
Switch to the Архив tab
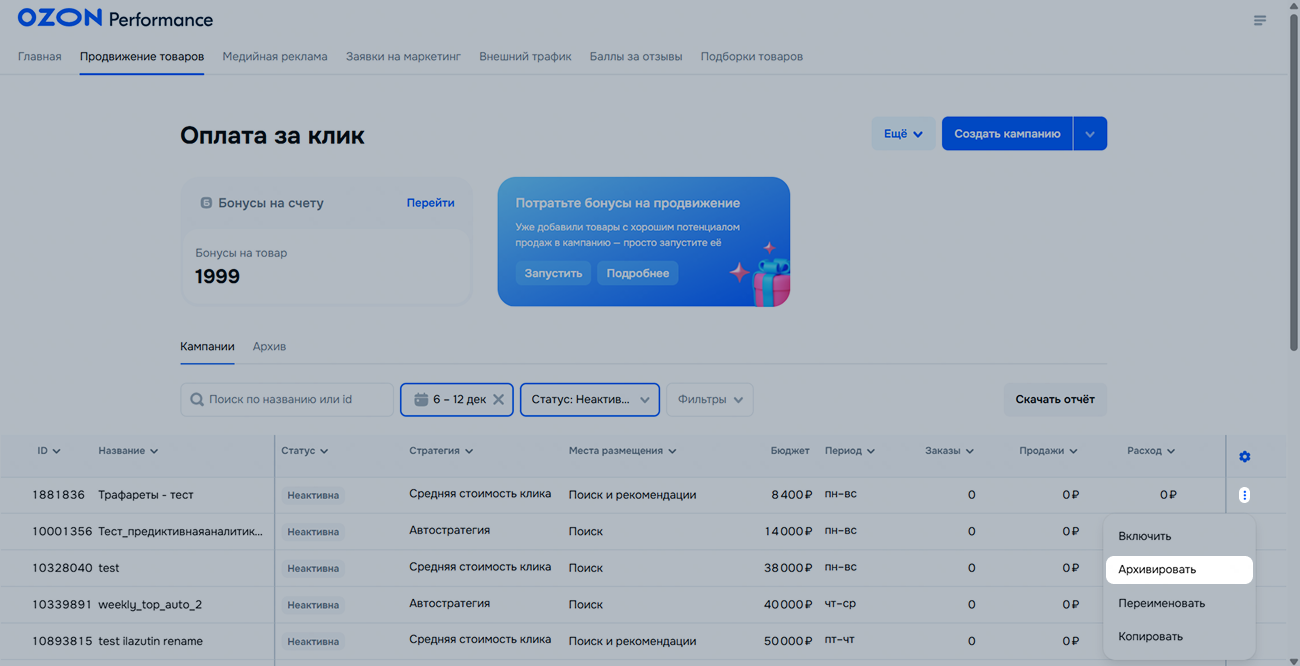point(269,347)
